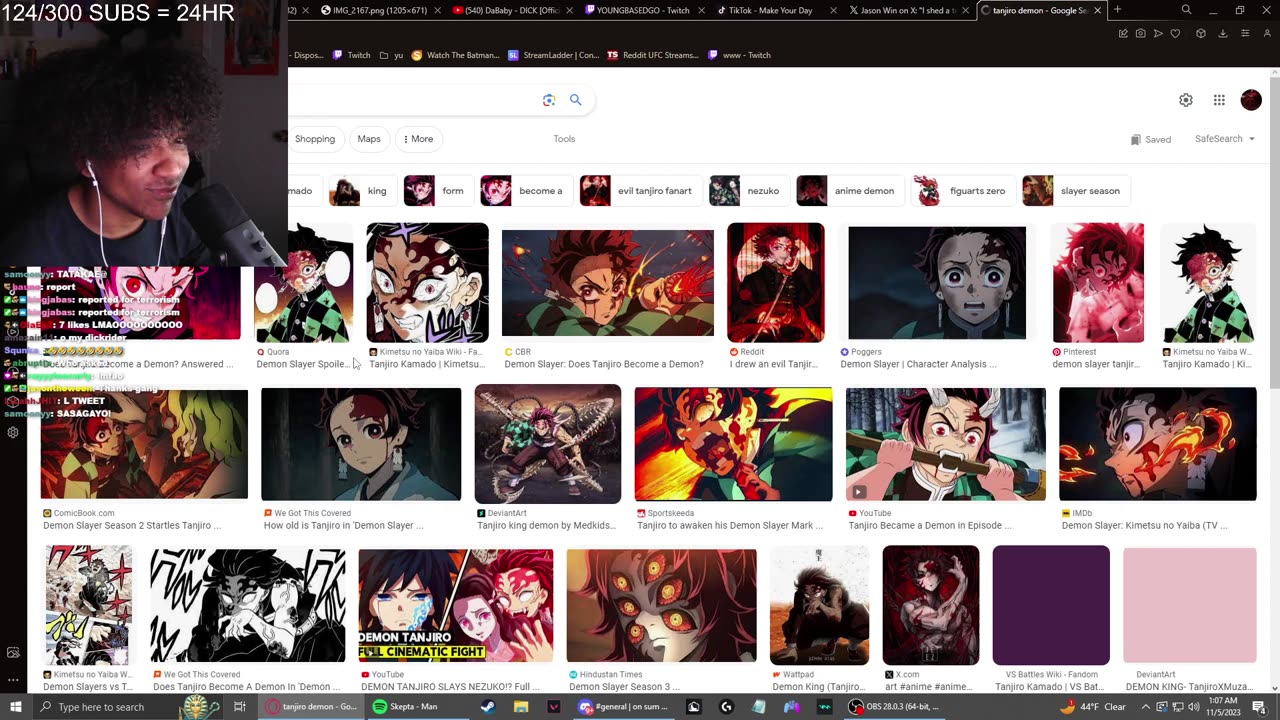Select the 'slayer season' suggestion chip
The image size is (1280, 720).
pyautogui.click(x=1075, y=191)
